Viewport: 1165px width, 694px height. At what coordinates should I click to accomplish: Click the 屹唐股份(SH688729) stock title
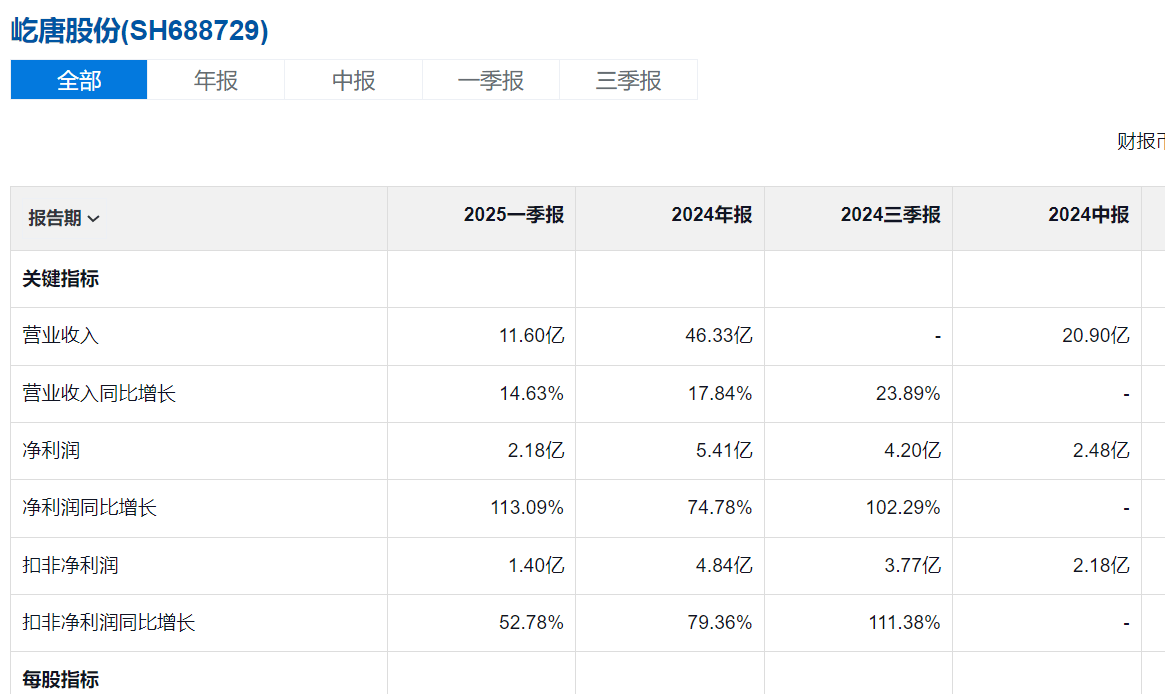[140, 31]
